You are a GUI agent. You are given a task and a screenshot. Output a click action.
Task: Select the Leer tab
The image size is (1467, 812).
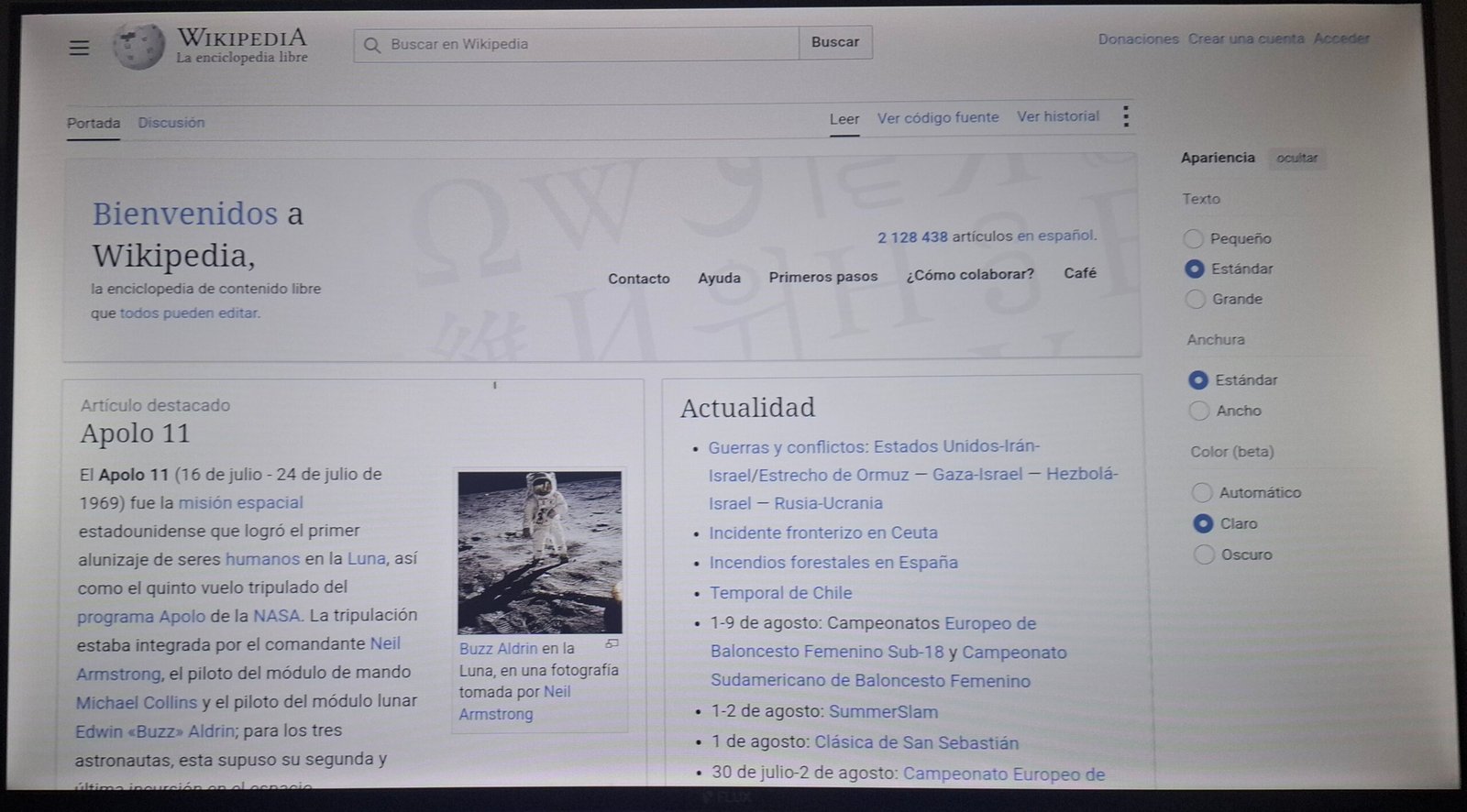click(844, 119)
